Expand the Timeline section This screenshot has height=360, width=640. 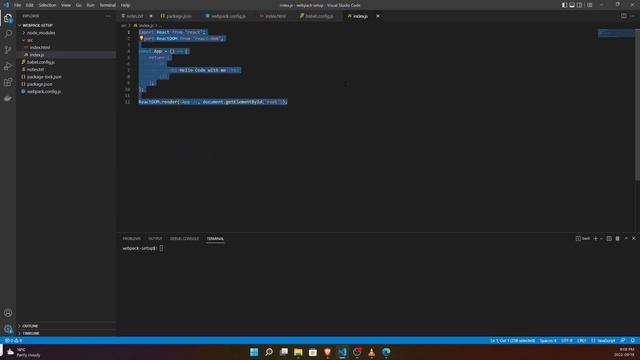click(x=31, y=333)
